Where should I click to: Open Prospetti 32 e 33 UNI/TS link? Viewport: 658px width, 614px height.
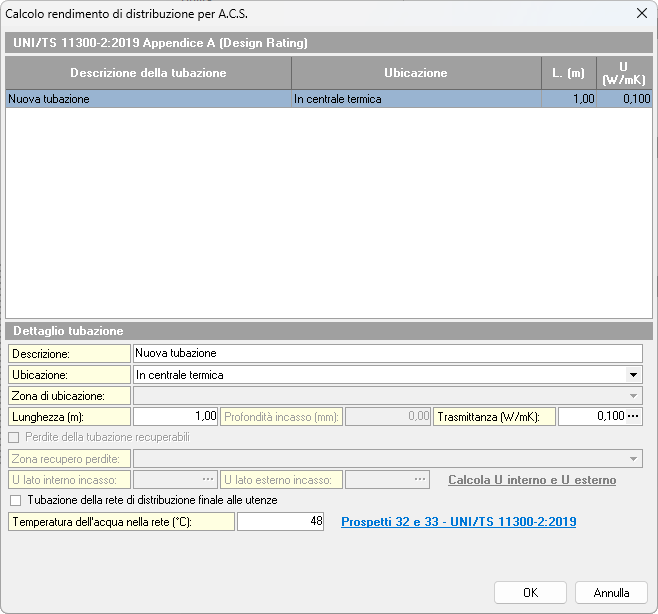coord(459,522)
